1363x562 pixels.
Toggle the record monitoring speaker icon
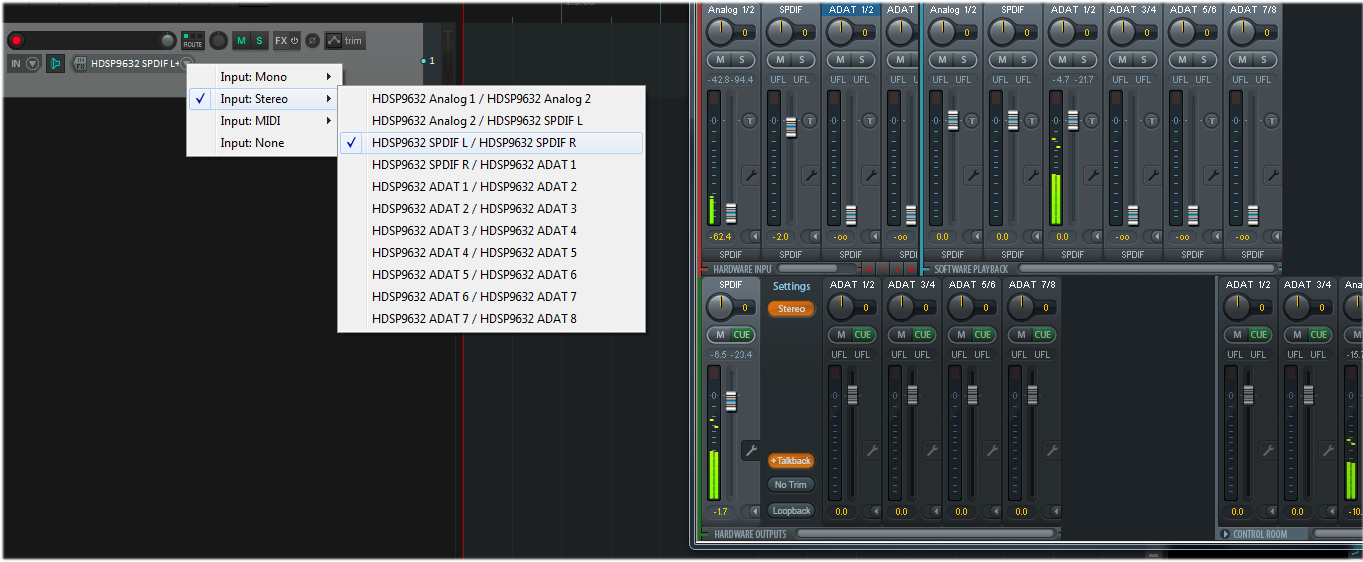click(x=55, y=63)
